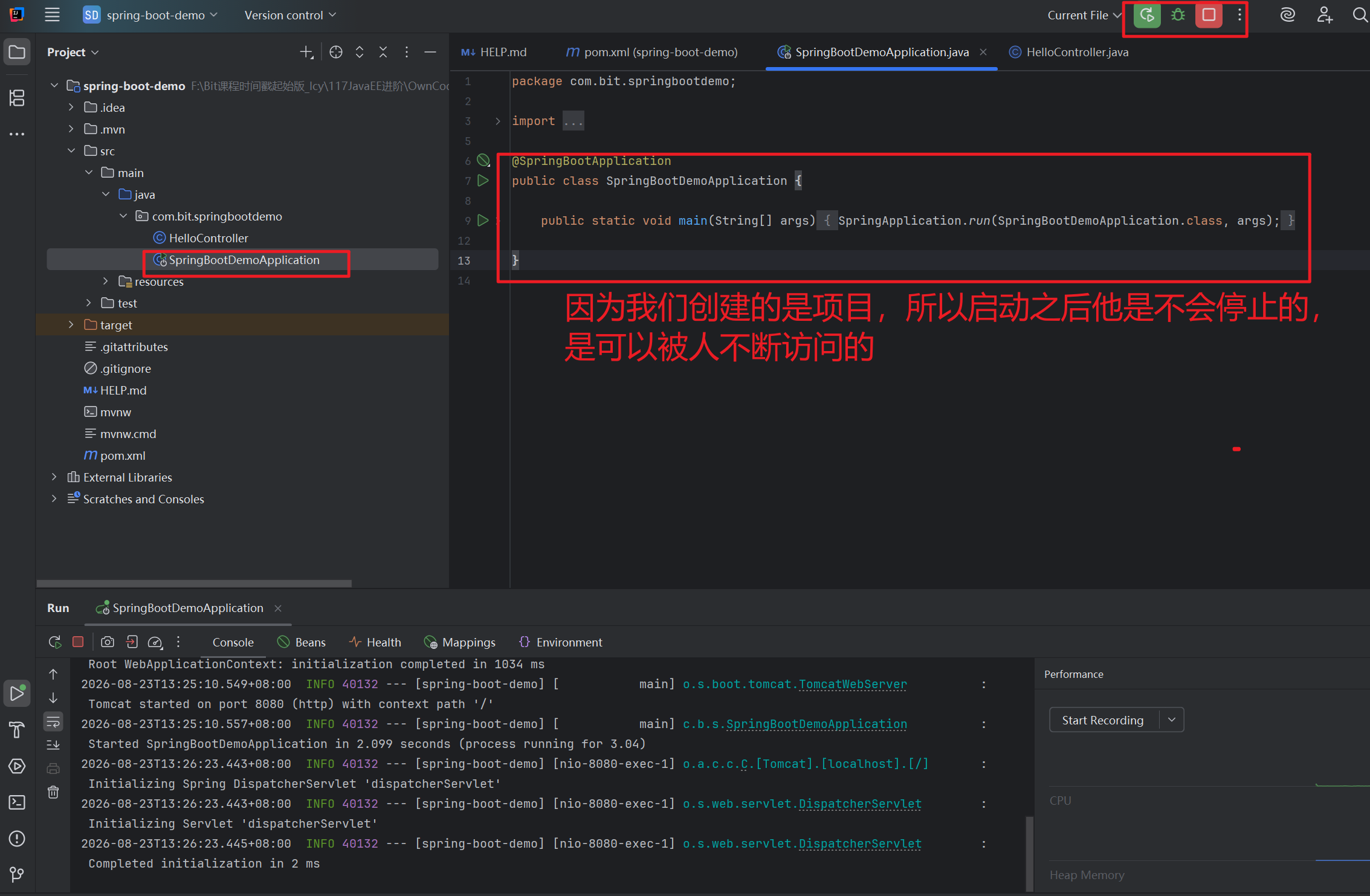Open the Structure tool window
This screenshot has height=896, width=1370.
pyautogui.click(x=17, y=98)
